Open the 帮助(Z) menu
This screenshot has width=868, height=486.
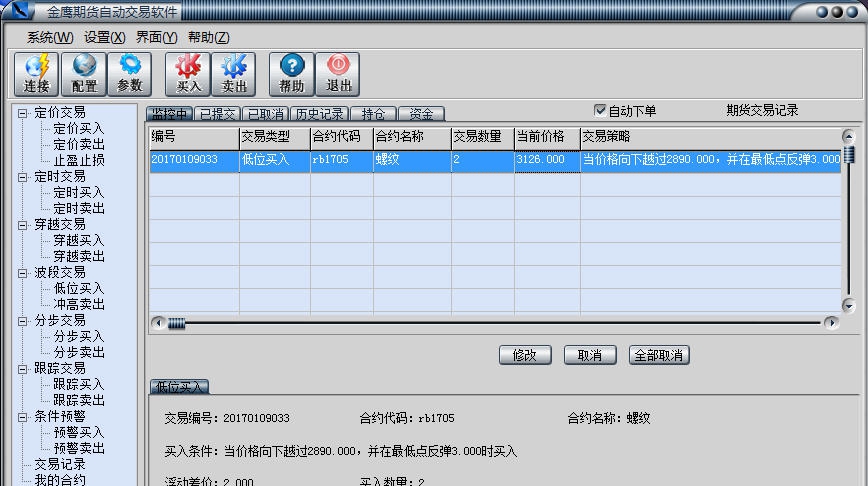[209, 37]
